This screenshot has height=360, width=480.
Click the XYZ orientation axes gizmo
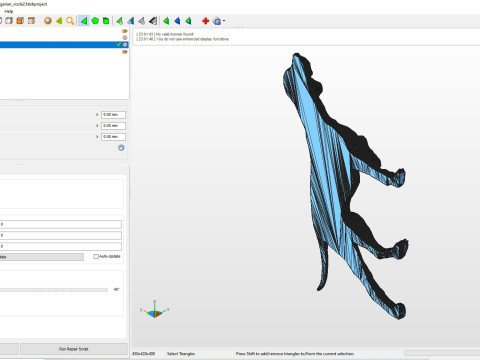coord(155,309)
